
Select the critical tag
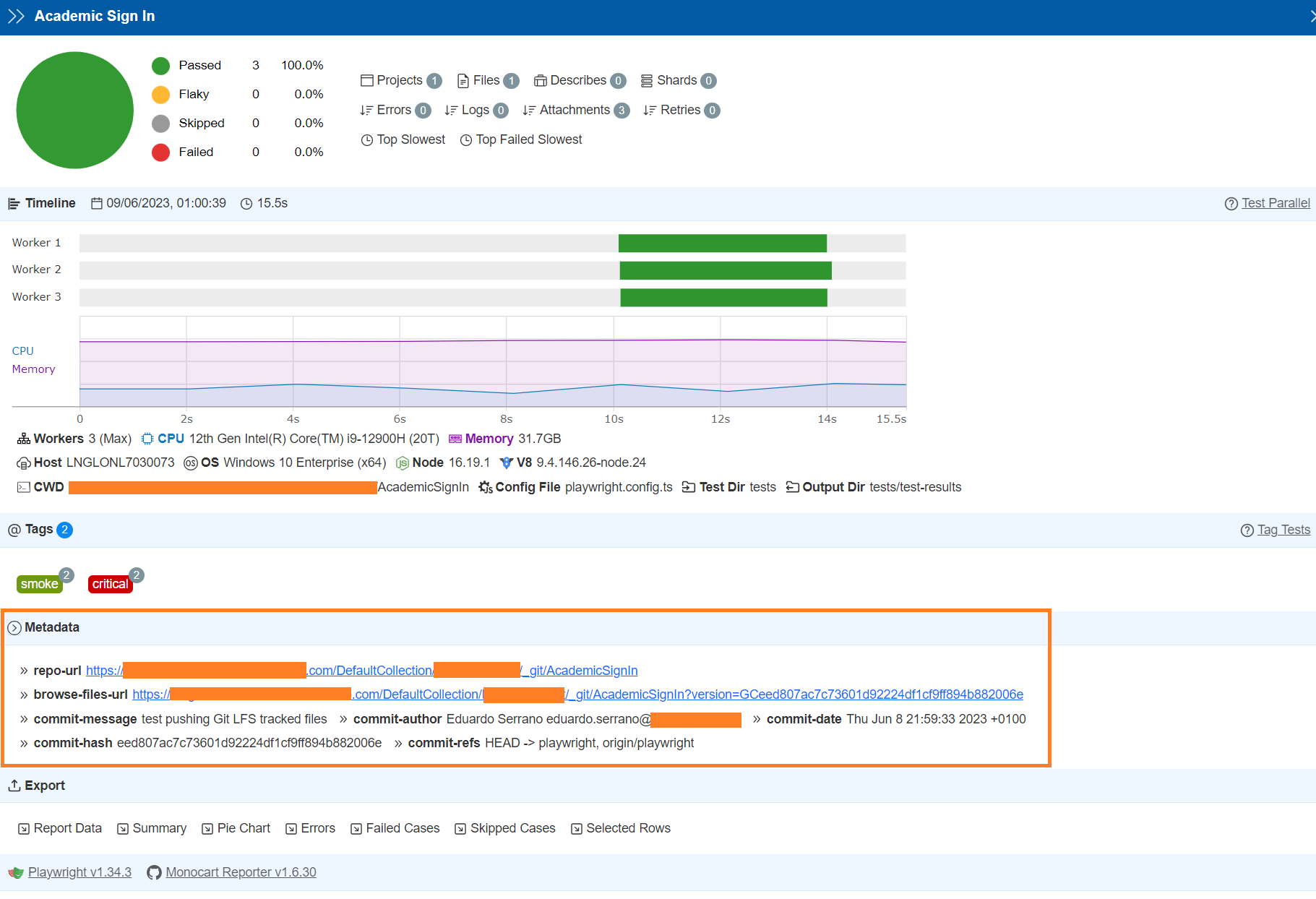click(110, 584)
